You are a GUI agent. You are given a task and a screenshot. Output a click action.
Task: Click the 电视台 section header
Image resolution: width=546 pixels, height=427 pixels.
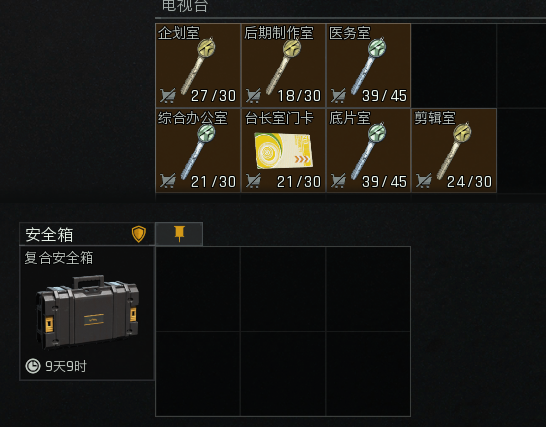[x=185, y=6]
